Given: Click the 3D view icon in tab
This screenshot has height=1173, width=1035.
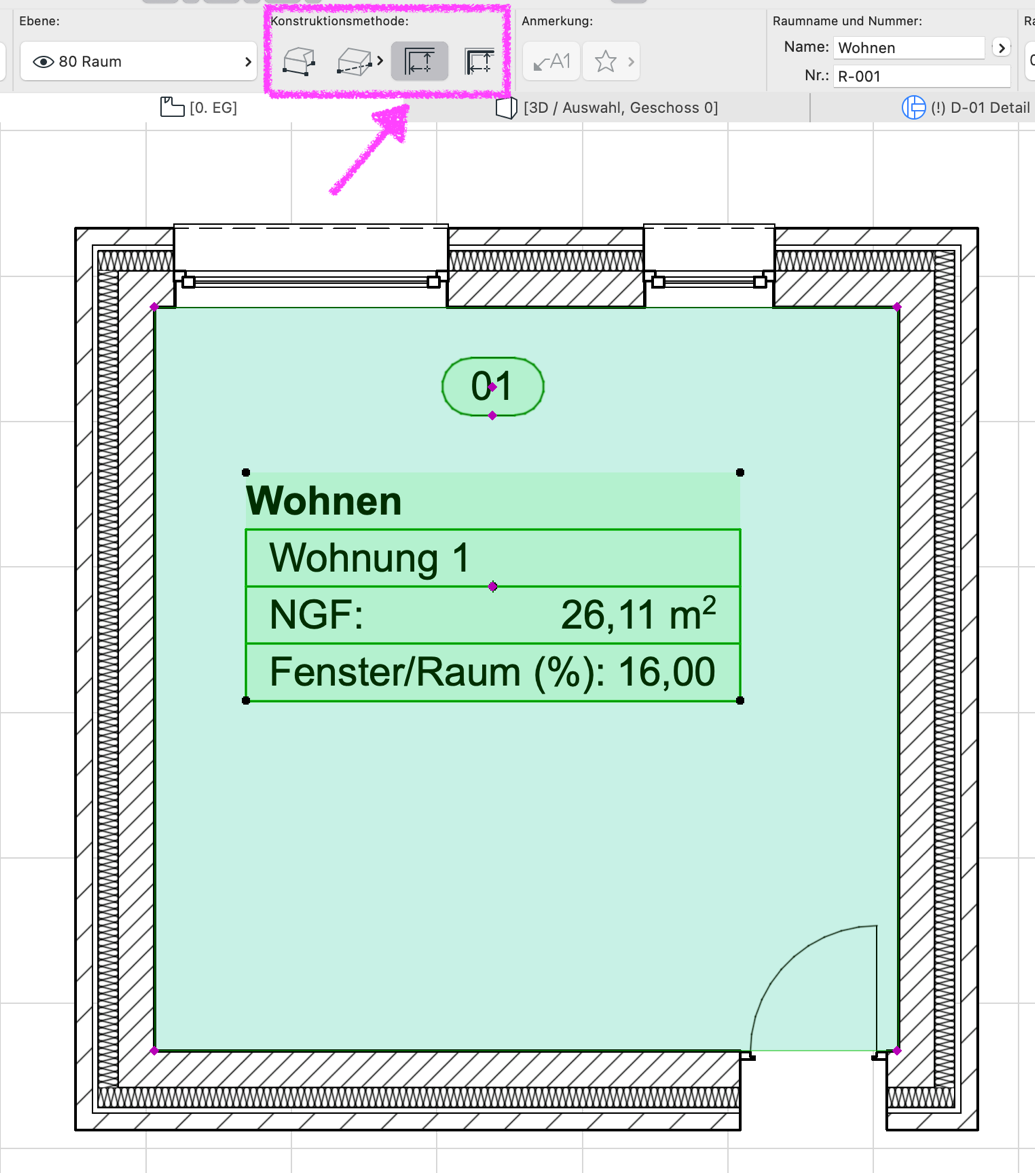Looking at the screenshot, I should click(506, 108).
